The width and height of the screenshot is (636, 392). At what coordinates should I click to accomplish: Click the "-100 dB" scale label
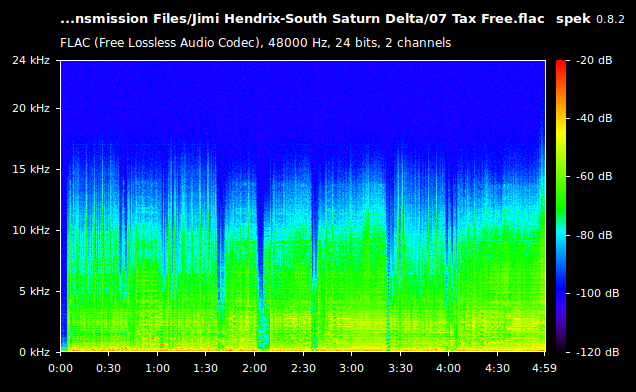(597, 293)
